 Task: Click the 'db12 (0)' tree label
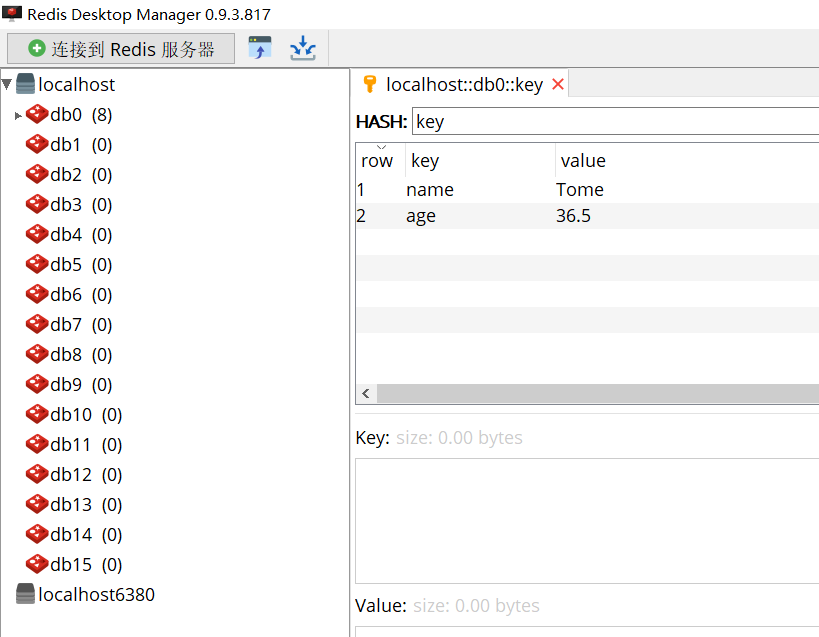(86, 475)
